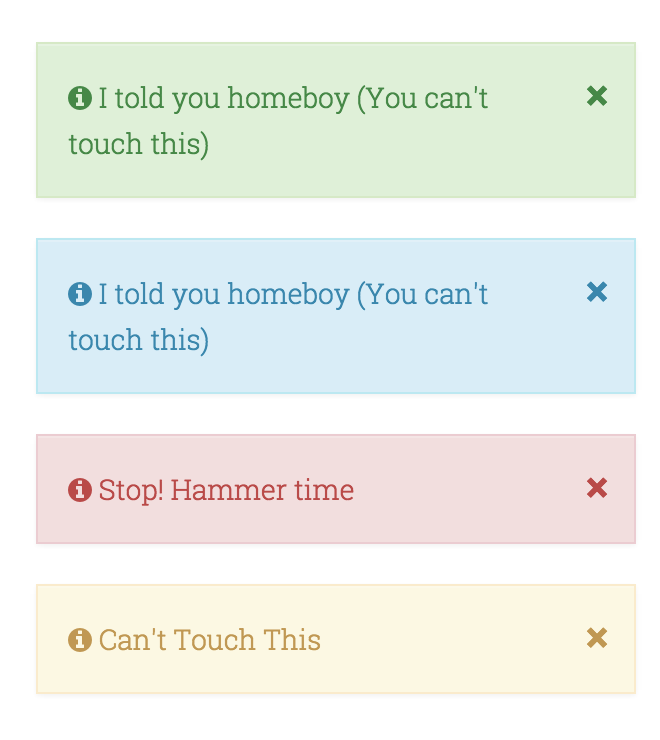Click '(You can't' in the green alert
The image size is (660, 740).
point(423,99)
